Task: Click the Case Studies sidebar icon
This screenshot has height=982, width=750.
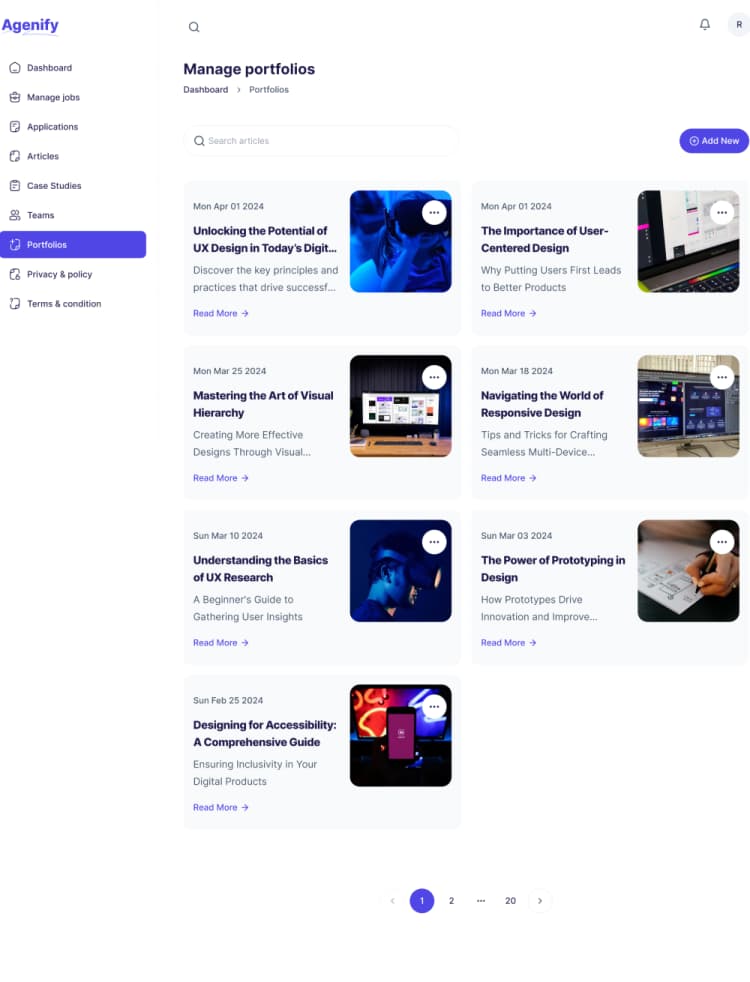Action: pyautogui.click(x=15, y=185)
